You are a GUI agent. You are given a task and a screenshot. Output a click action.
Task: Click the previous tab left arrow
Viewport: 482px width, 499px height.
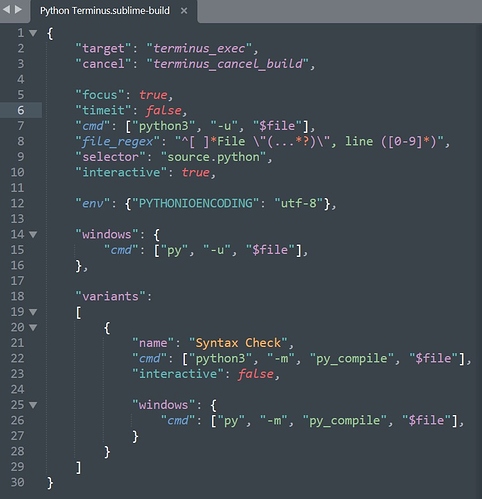pos(6,9)
